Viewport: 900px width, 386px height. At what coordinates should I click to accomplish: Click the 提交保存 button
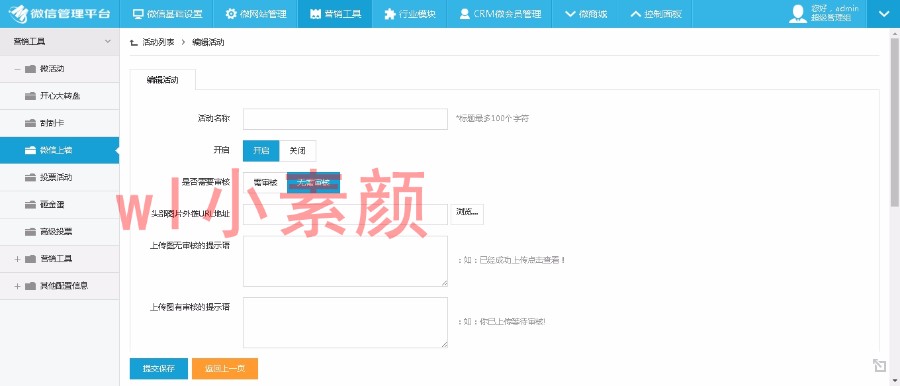pyautogui.click(x=158, y=369)
